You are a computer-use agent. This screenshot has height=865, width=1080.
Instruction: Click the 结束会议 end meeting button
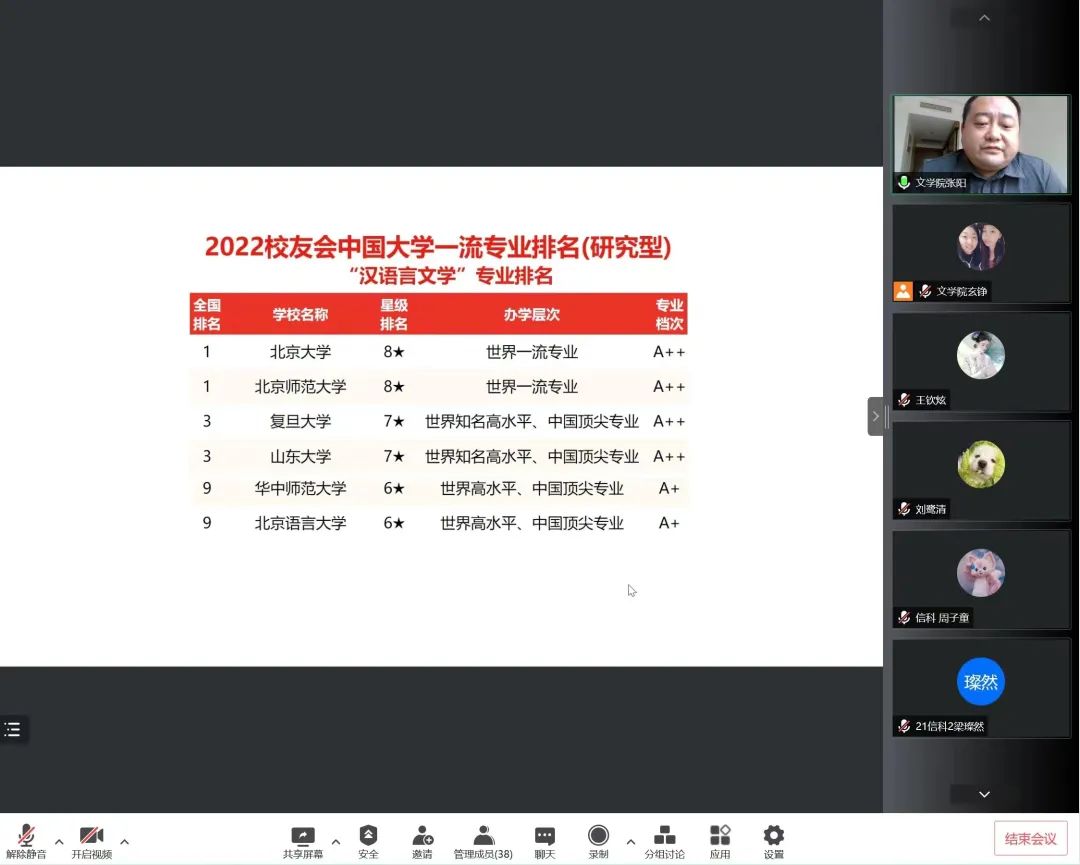[x=1030, y=838]
